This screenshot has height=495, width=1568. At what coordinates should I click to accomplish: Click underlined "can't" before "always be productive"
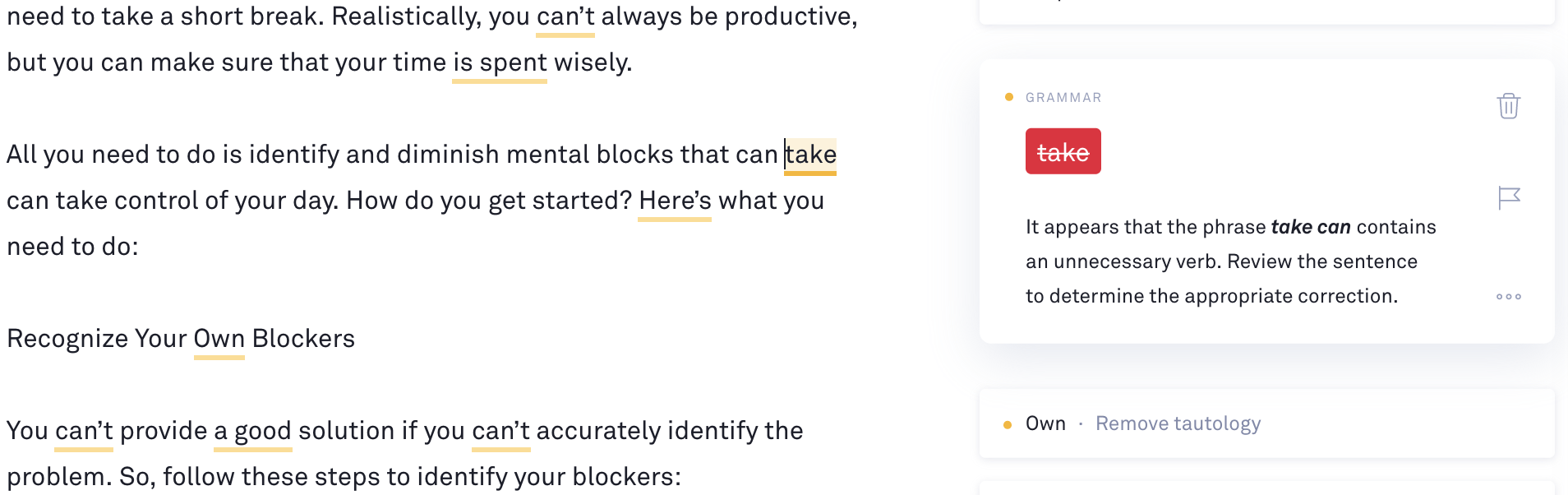click(x=565, y=16)
